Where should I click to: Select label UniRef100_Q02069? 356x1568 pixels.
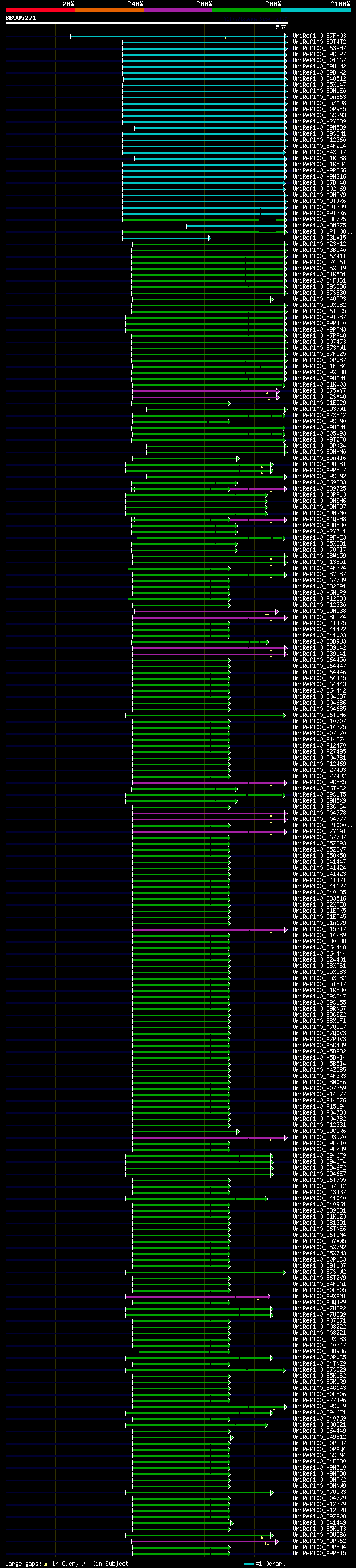[x=319, y=189]
